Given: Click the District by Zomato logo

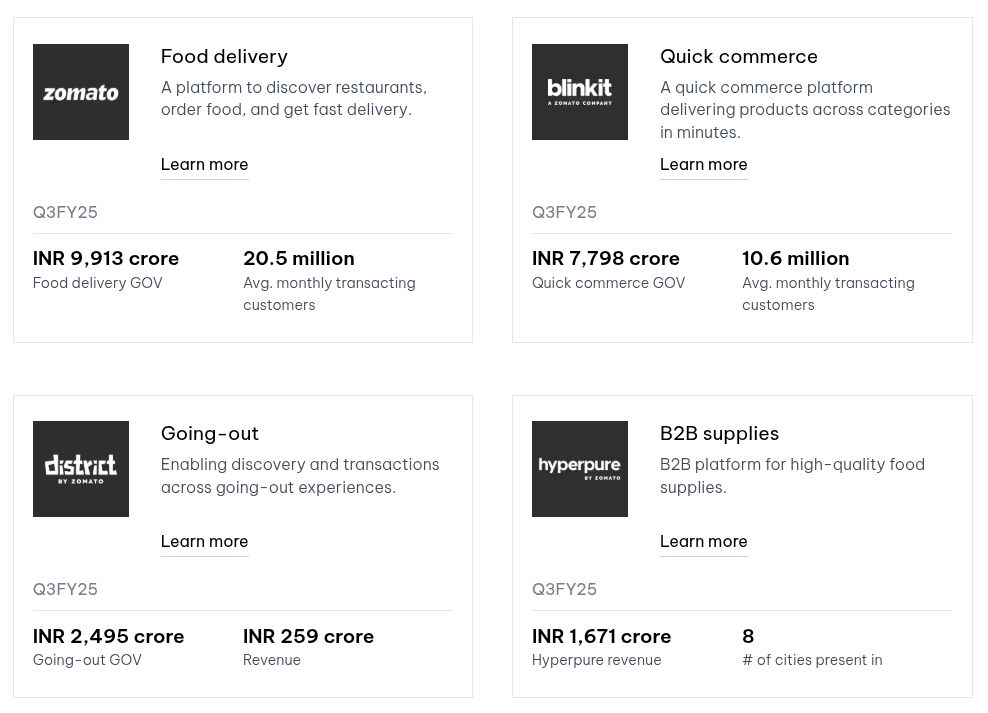Looking at the screenshot, I should pos(81,469).
